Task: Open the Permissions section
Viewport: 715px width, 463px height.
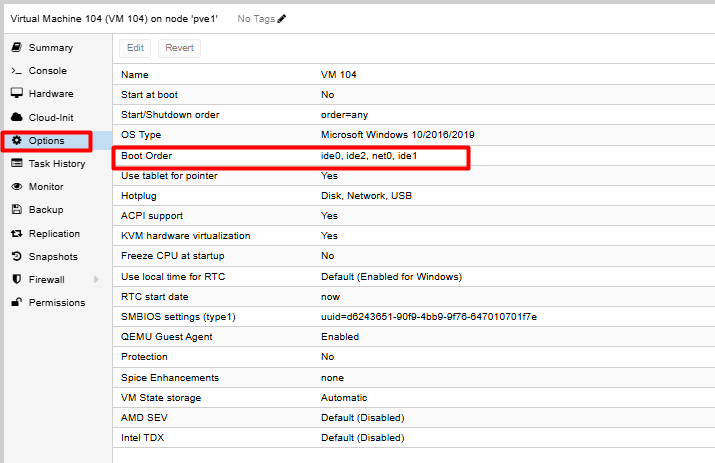Action: [56, 302]
